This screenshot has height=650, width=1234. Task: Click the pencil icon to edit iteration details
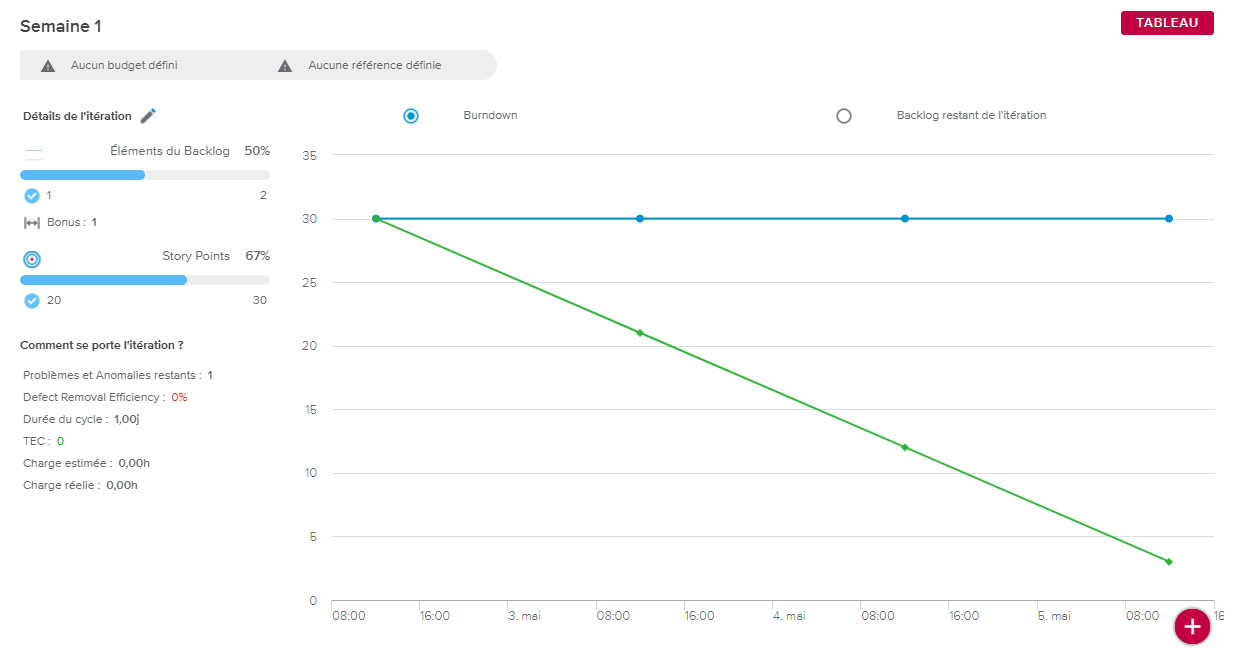pyautogui.click(x=148, y=116)
